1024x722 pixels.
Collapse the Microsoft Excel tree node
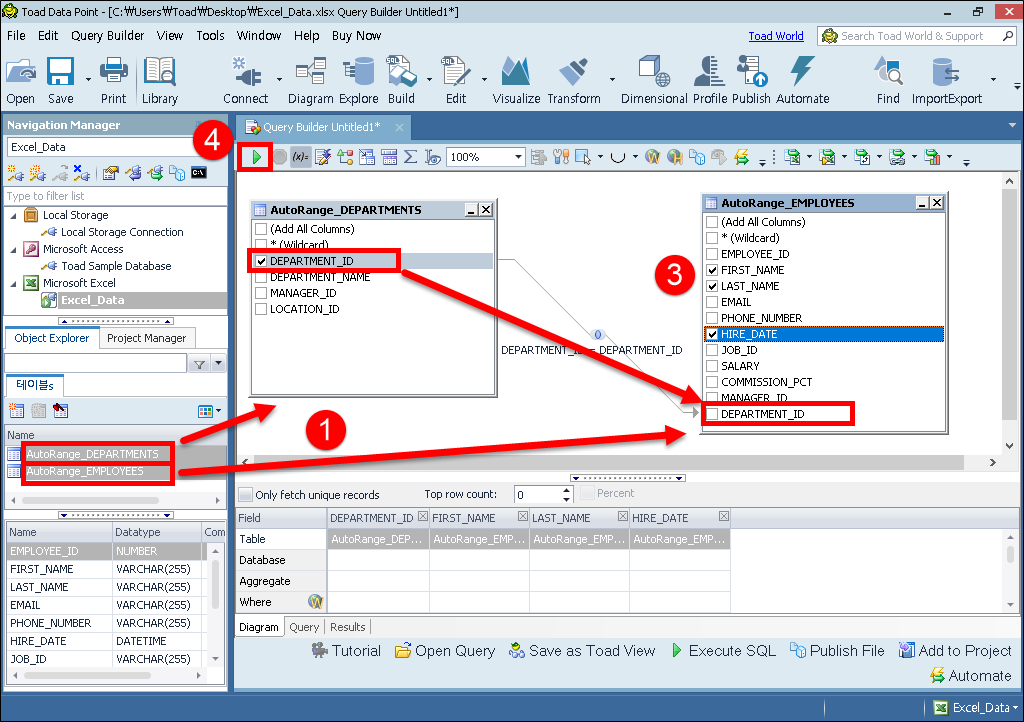pos(14,283)
